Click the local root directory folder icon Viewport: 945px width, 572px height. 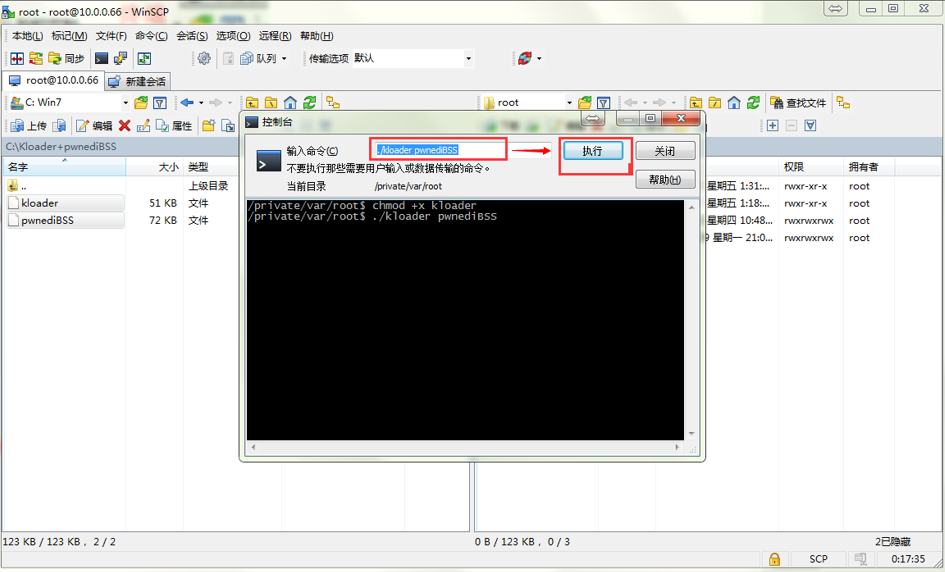pyautogui.click(x=271, y=102)
